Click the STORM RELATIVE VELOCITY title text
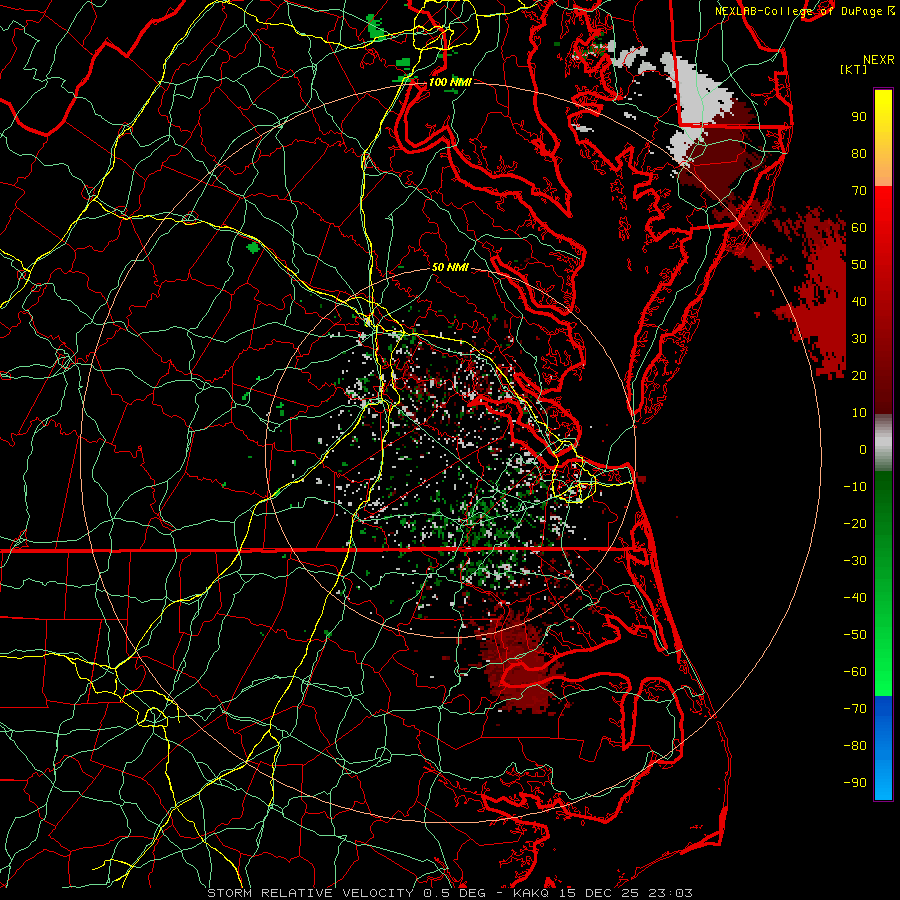The image size is (900, 900). click(x=311, y=893)
